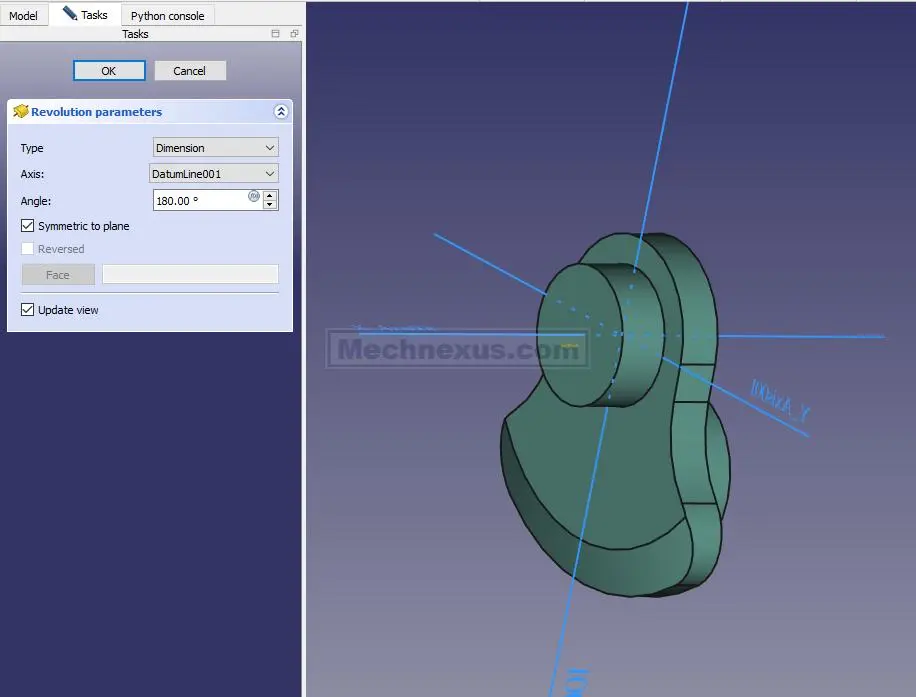Open the Python console tab

pyautogui.click(x=167, y=16)
